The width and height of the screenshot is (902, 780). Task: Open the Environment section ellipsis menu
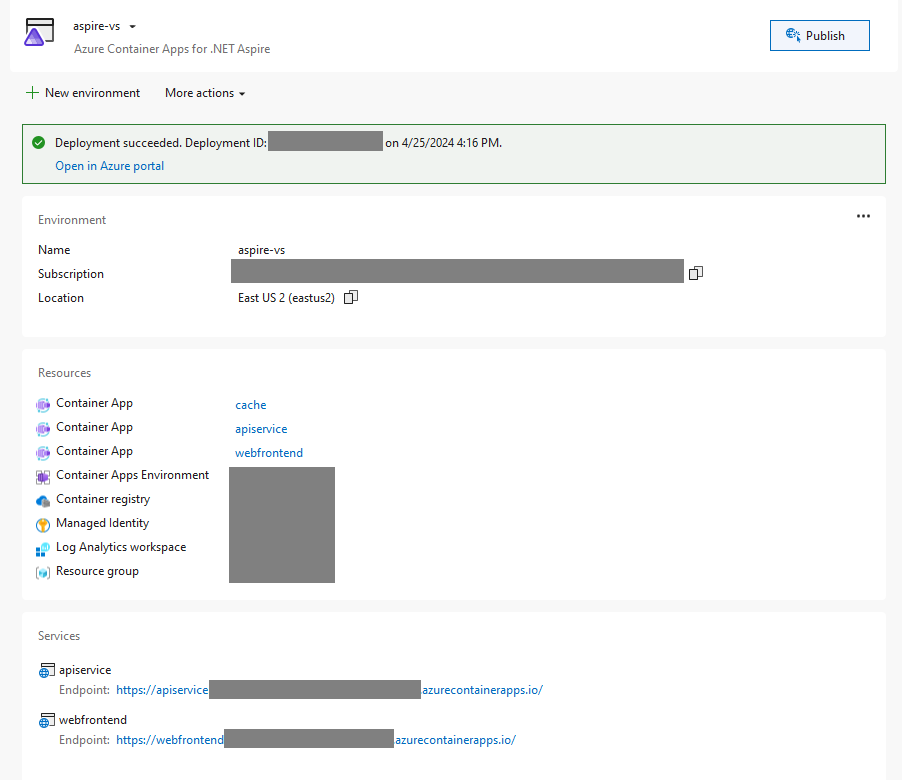point(863,216)
